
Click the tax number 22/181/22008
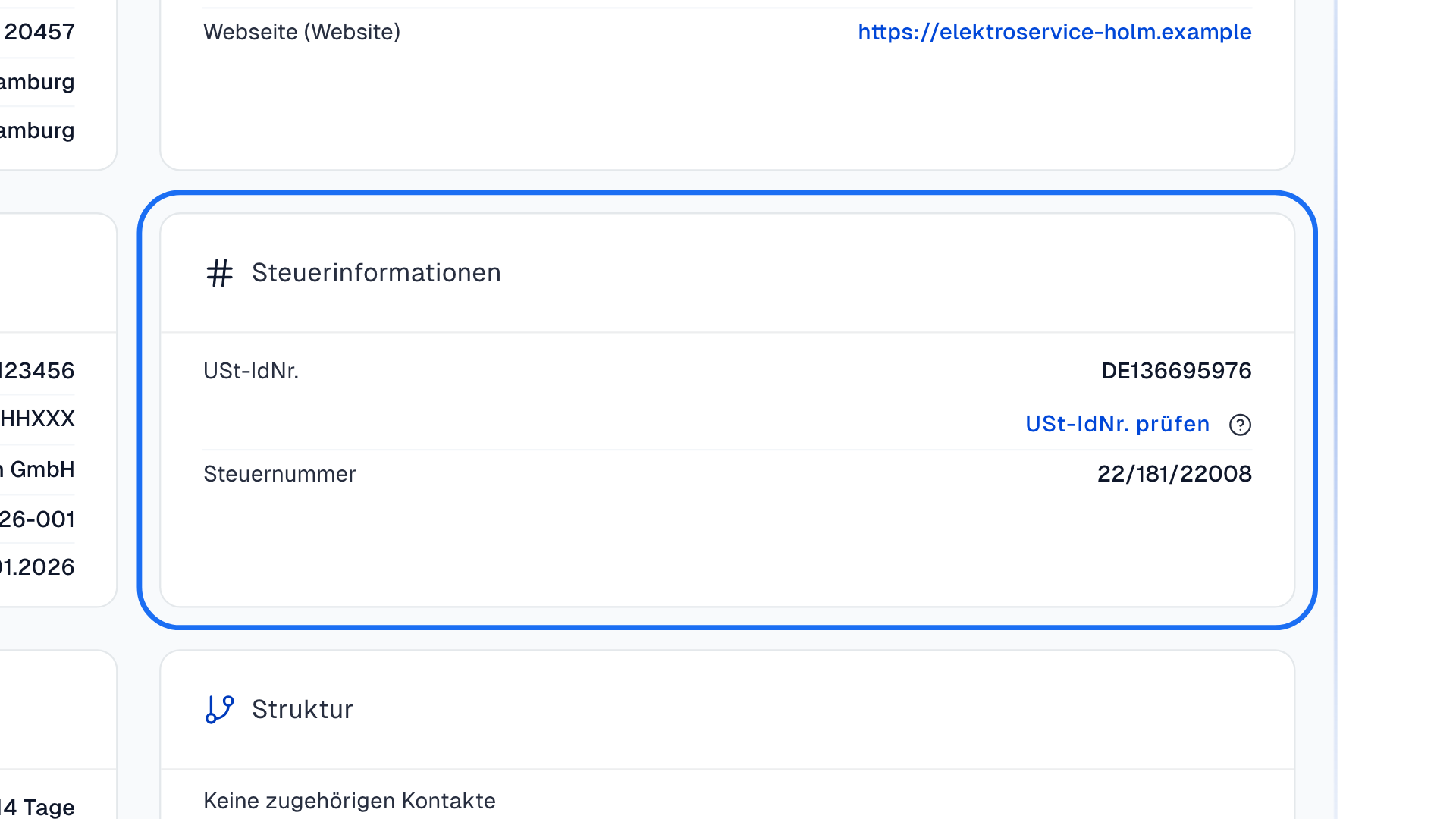click(1174, 474)
